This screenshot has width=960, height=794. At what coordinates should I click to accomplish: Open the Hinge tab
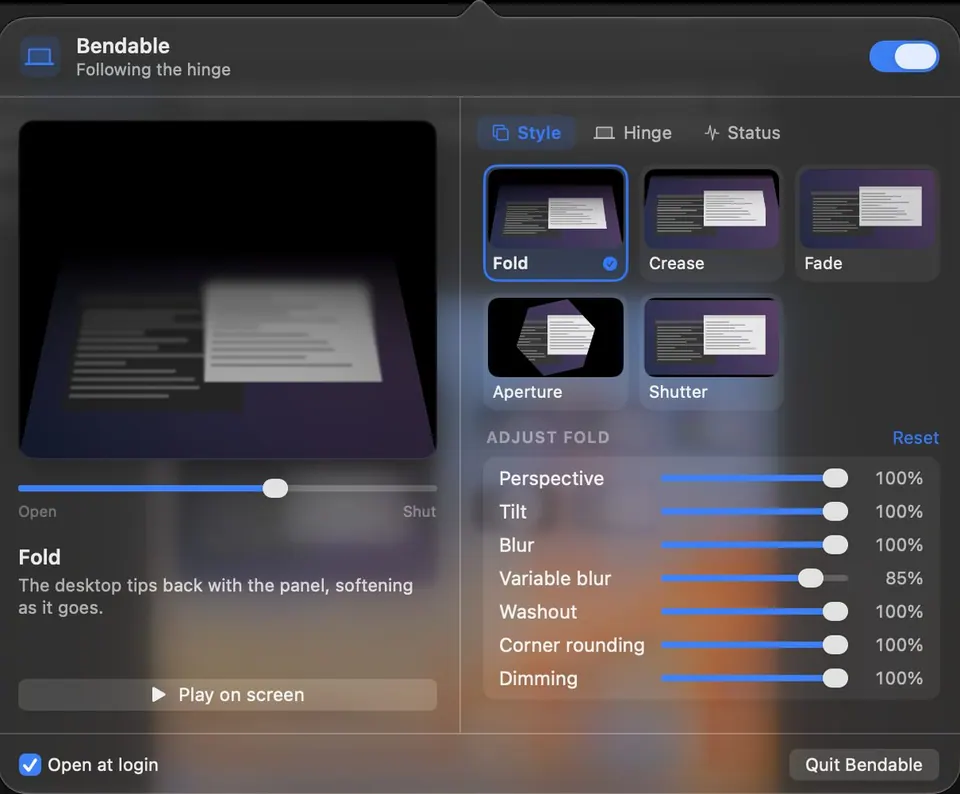coord(632,133)
